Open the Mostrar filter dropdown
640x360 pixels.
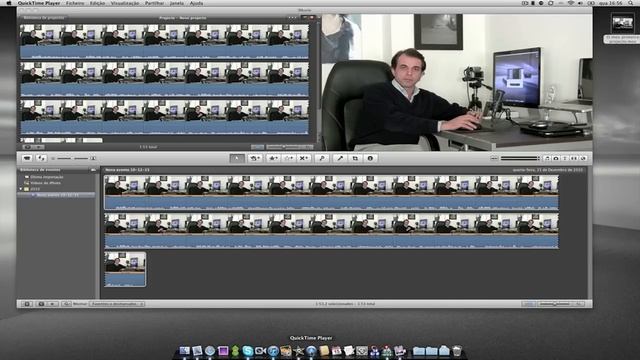point(117,304)
